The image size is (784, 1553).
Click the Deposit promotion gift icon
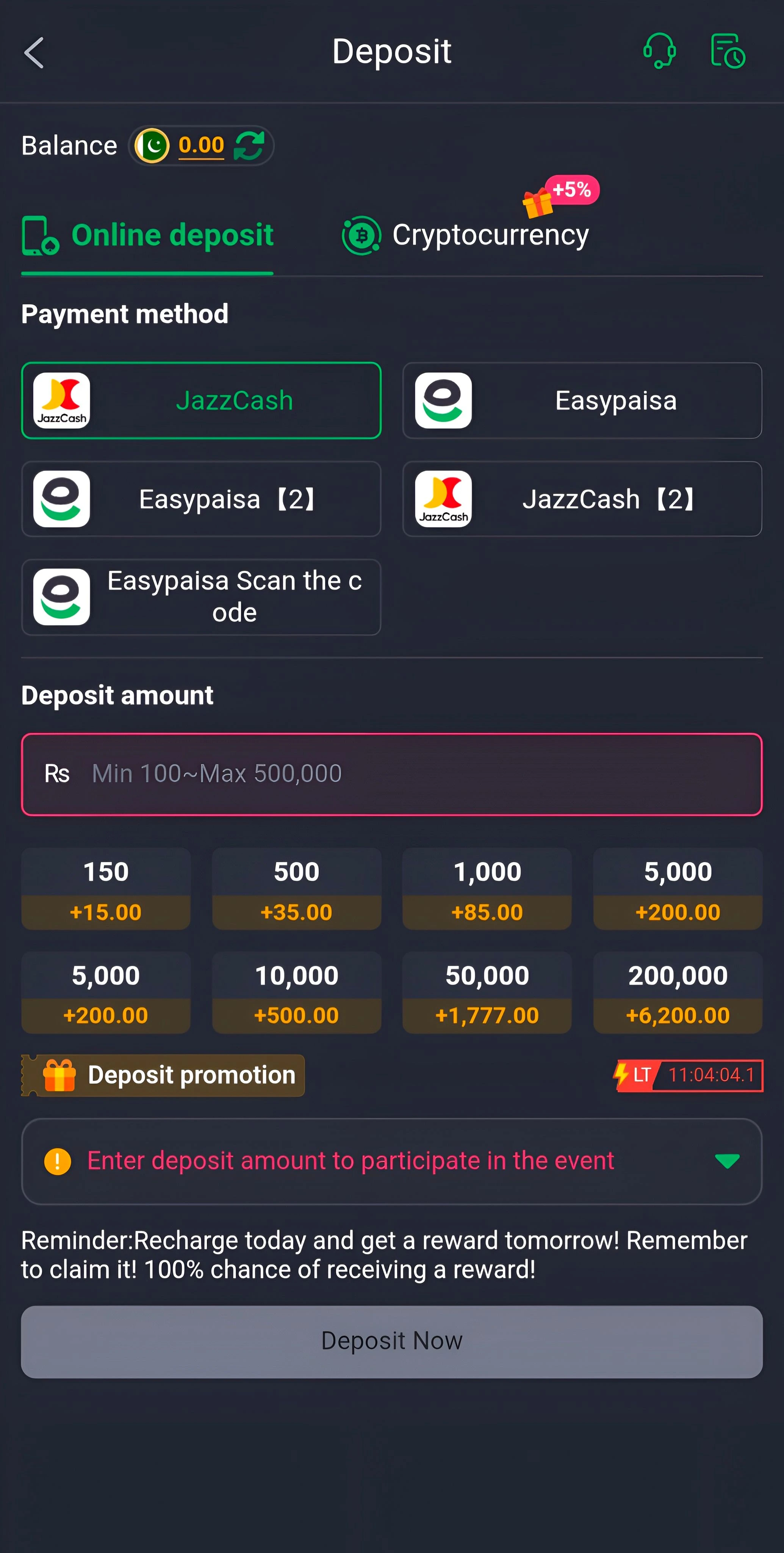click(x=59, y=1075)
